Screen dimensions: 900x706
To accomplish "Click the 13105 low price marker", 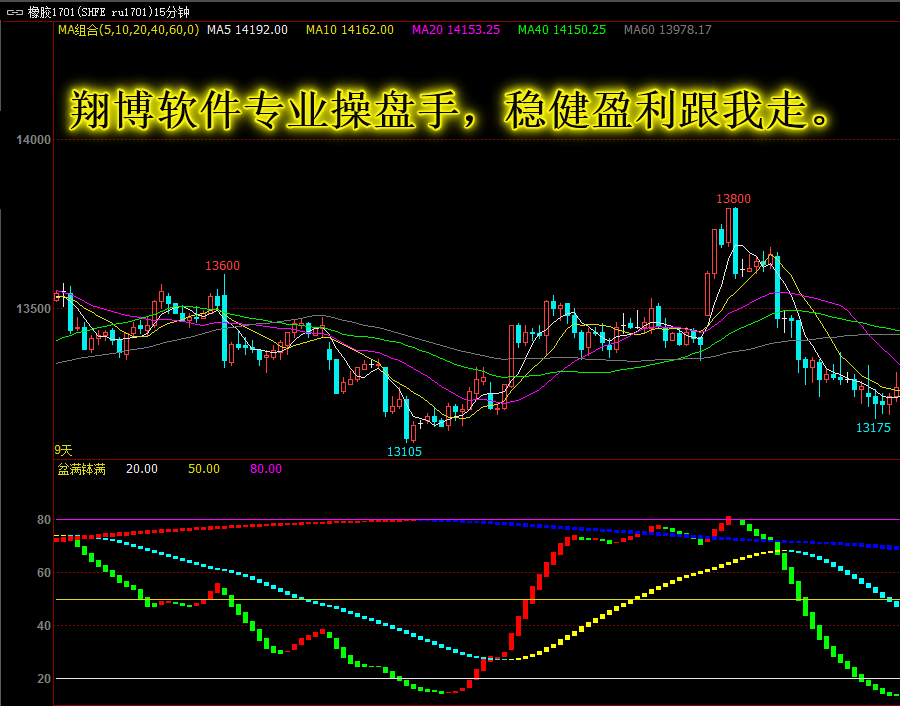I will [404, 452].
